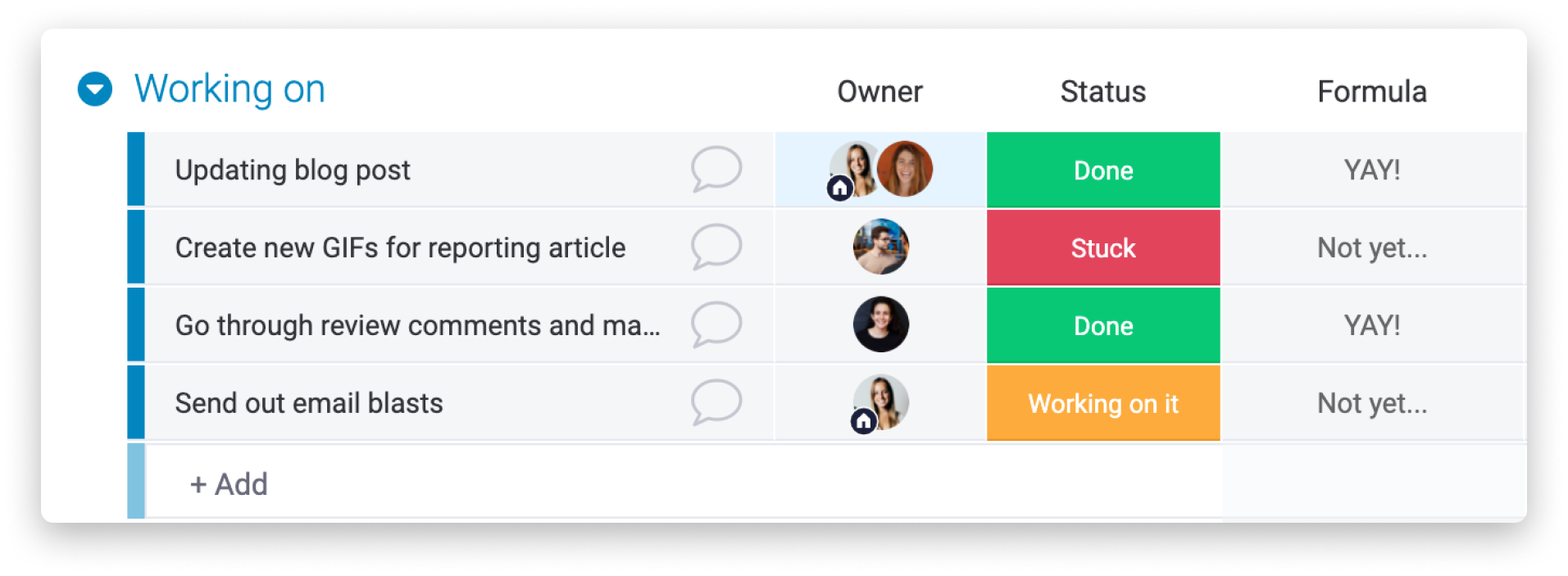Open comments for Send out email blasts
Viewport: 1568px width, 576px height.
tap(716, 402)
